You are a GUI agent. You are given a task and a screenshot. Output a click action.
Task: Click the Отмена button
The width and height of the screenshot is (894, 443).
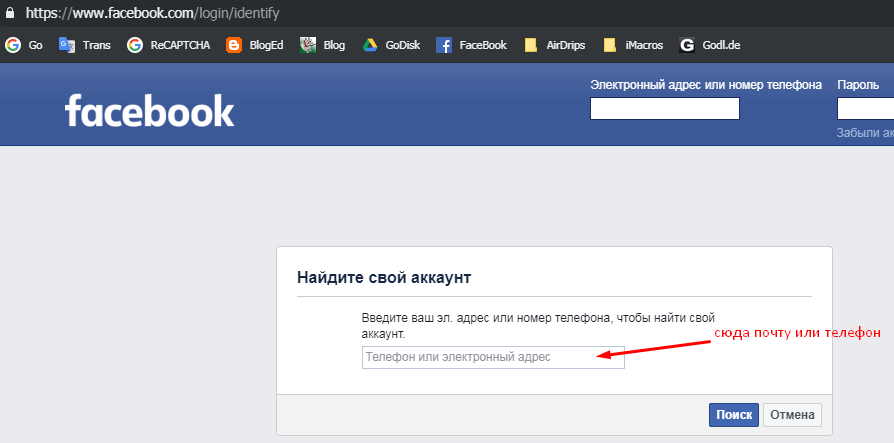[793, 415]
